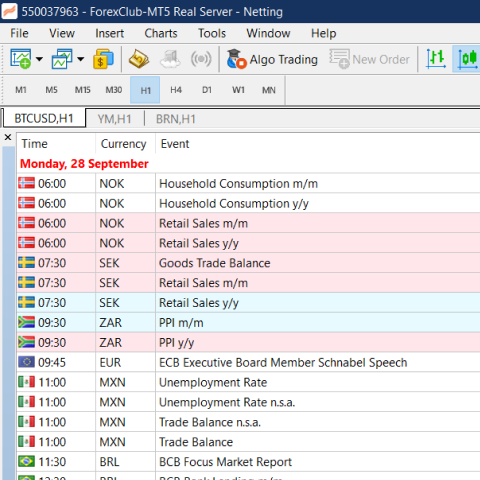Click the New Chart icon
Image resolution: width=480 pixels, height=480 pixels.
pyautogui.click(x=21, y=59)
